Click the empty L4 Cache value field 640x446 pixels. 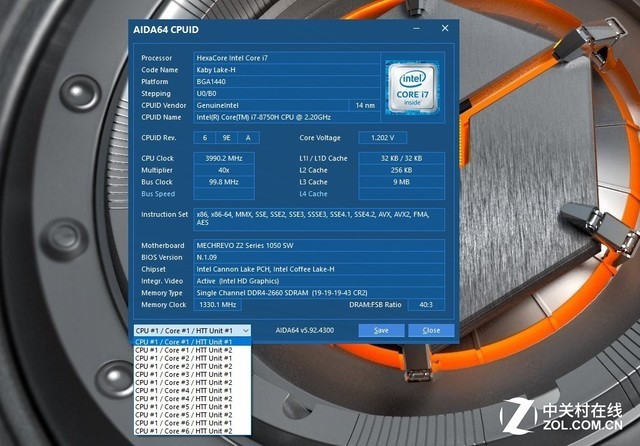click(401, 194)
